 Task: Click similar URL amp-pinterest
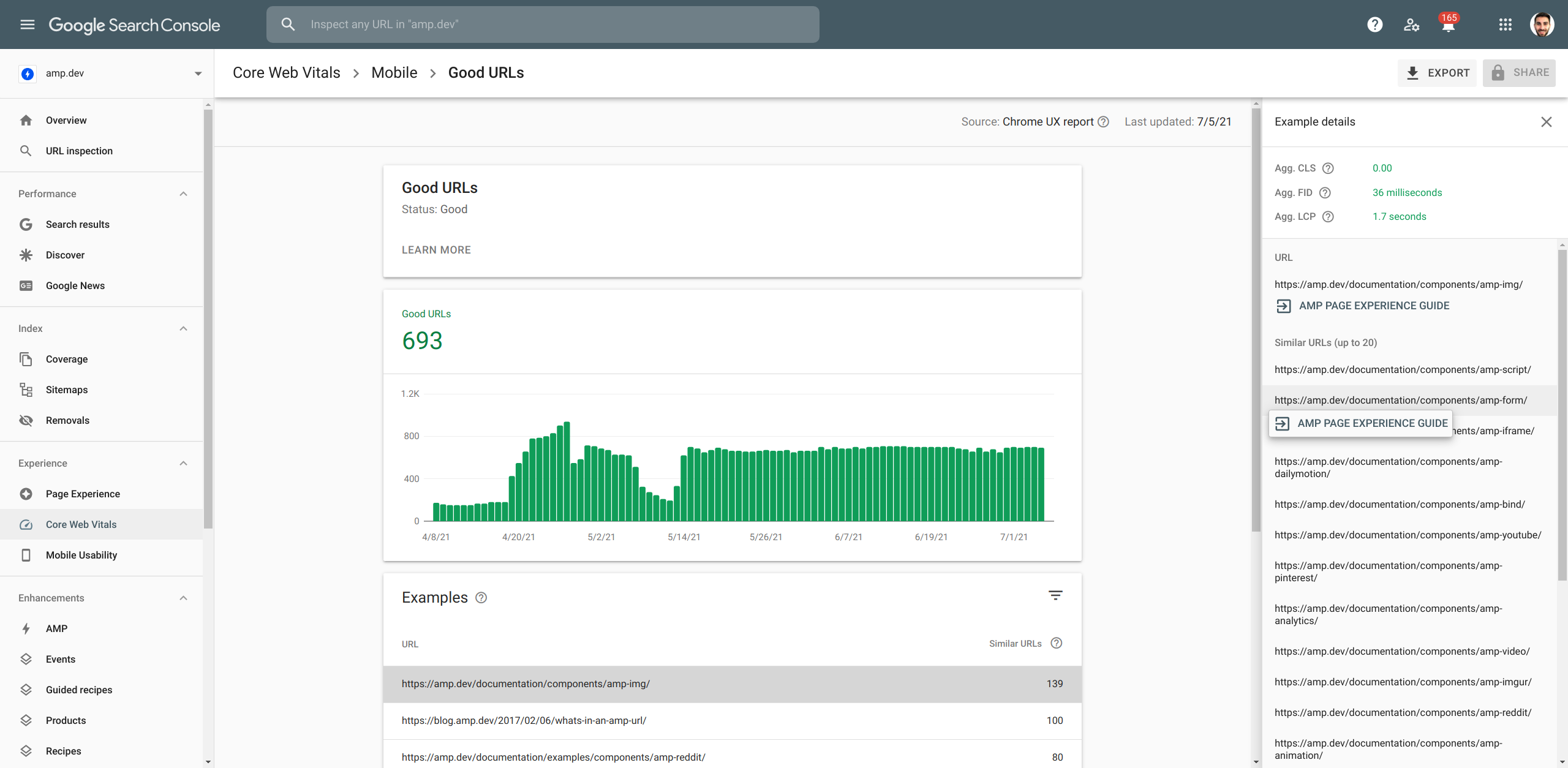tap(1388, 572)
